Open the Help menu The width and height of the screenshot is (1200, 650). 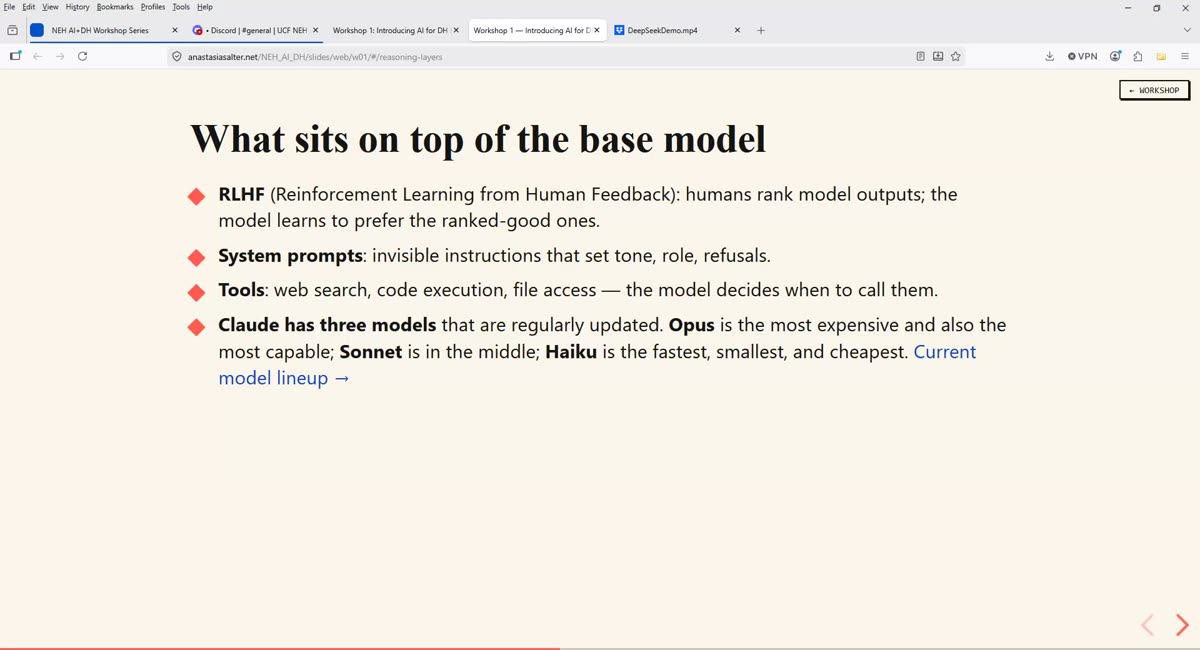(205, 7)
